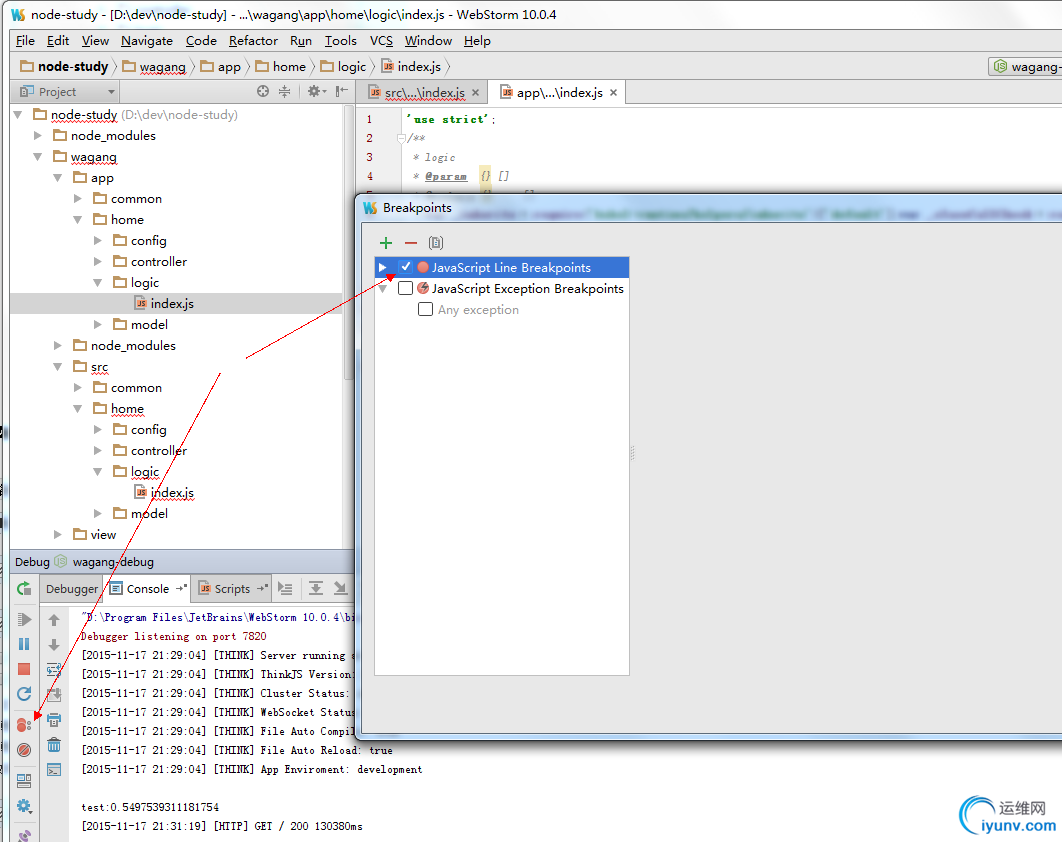Viewport: 1062px width, 842px height.
Task: Collapse node-study root folder
Action: pyautogui.click(x=18, y=114)
